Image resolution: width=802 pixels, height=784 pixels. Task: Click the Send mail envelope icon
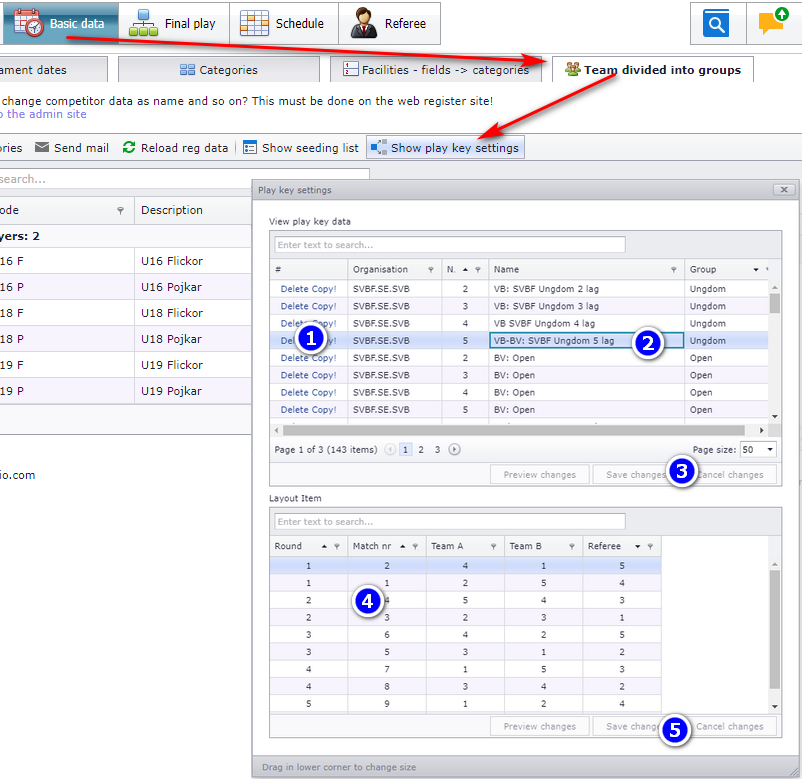pyautogui.click(x=42, y=148)
